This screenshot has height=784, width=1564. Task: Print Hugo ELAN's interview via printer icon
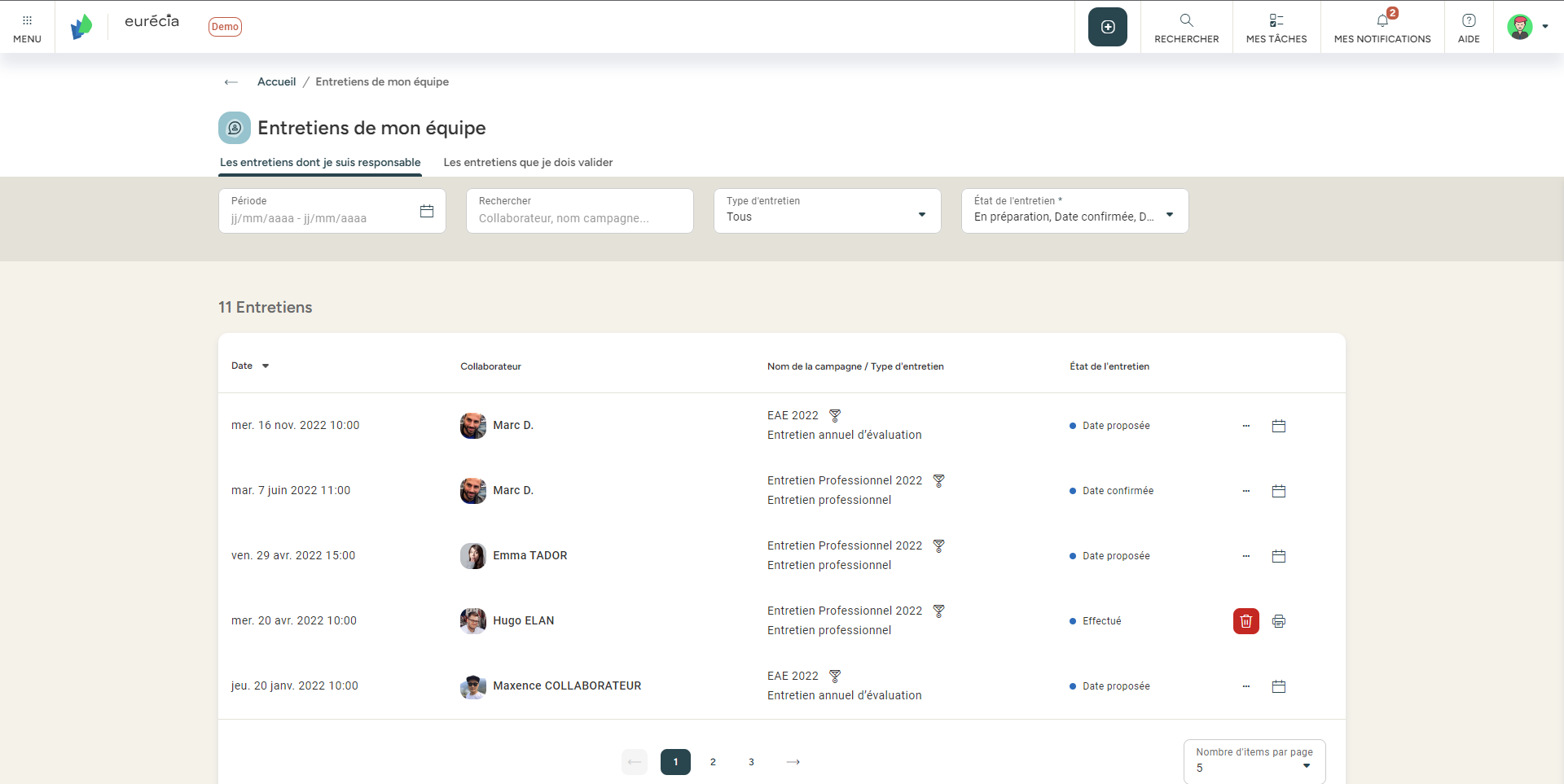coord(1278,620)
